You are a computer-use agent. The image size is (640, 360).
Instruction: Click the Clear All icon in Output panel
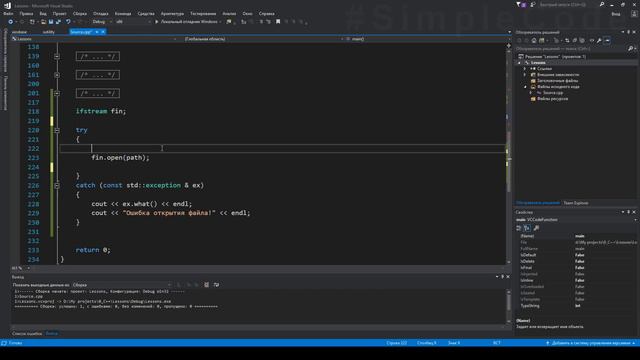207,285
